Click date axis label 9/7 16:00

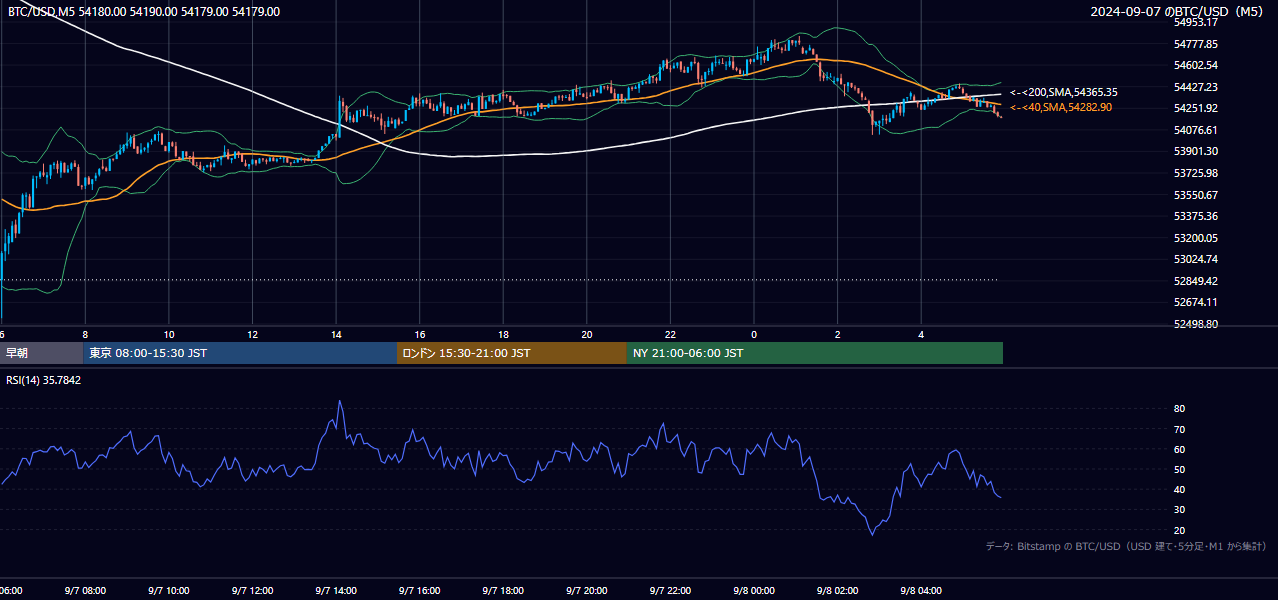[420, 591]
